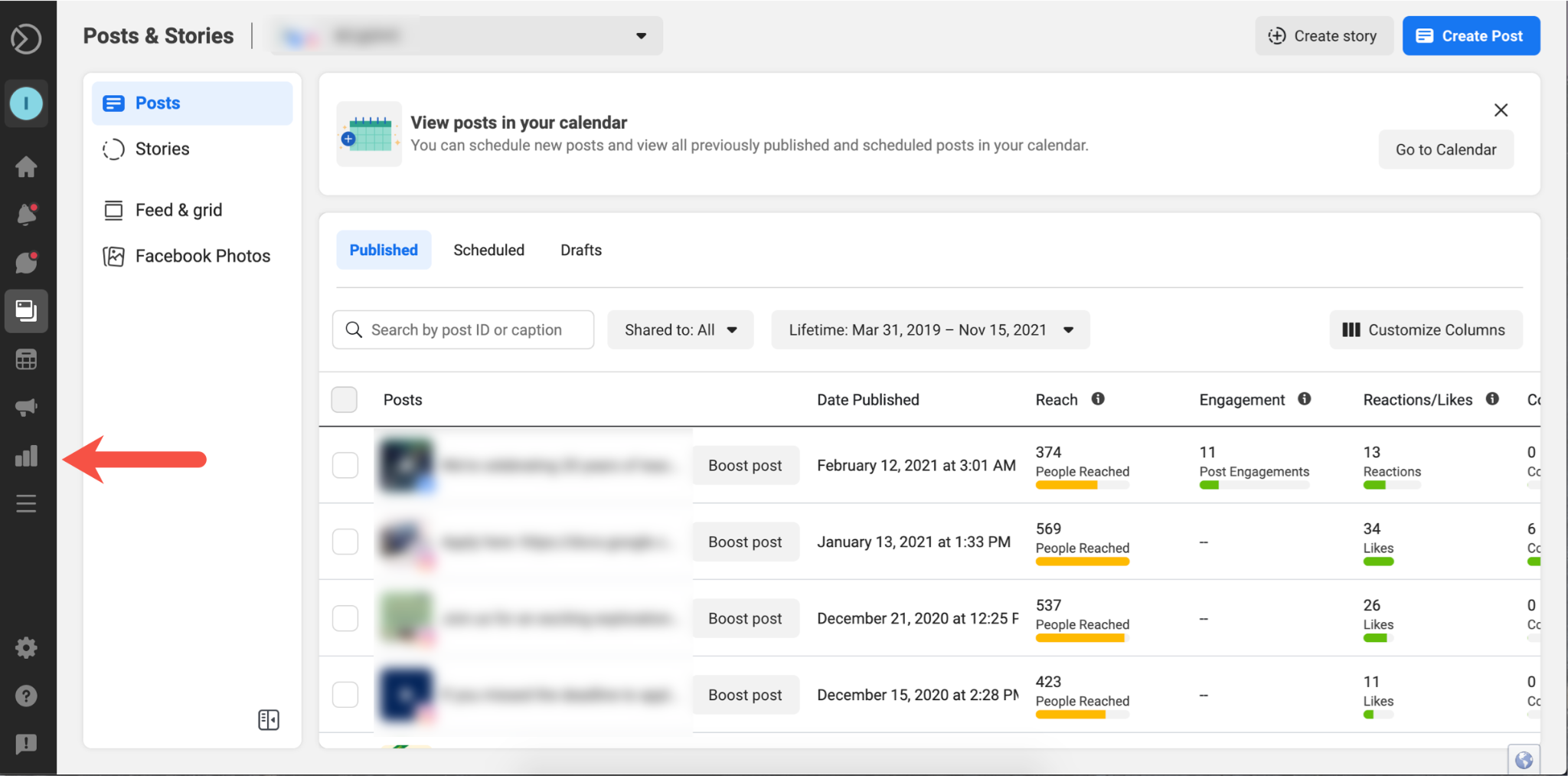Boost the January 13, 2021 post

745,542
